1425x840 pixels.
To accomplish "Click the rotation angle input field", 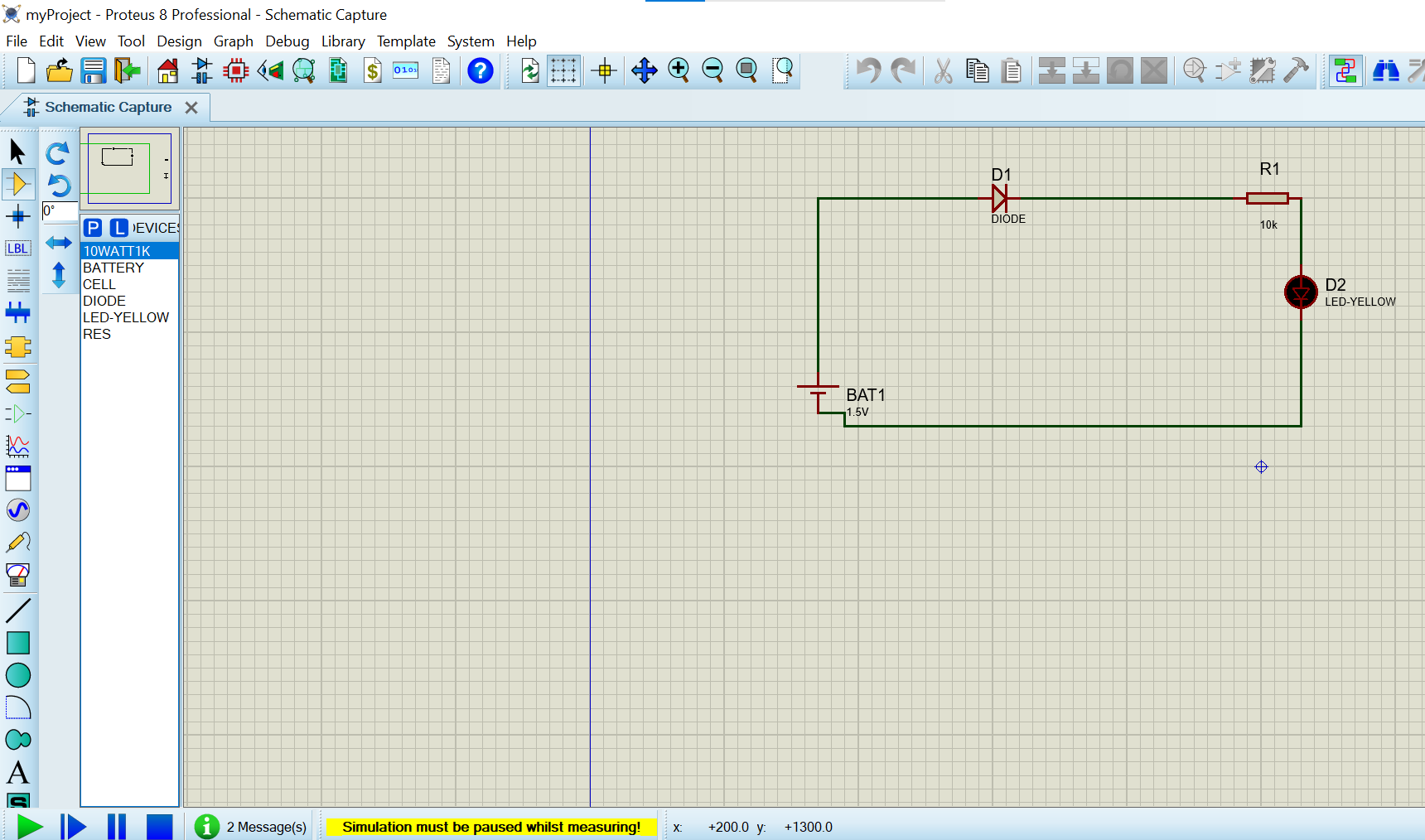I will (60, 211).
